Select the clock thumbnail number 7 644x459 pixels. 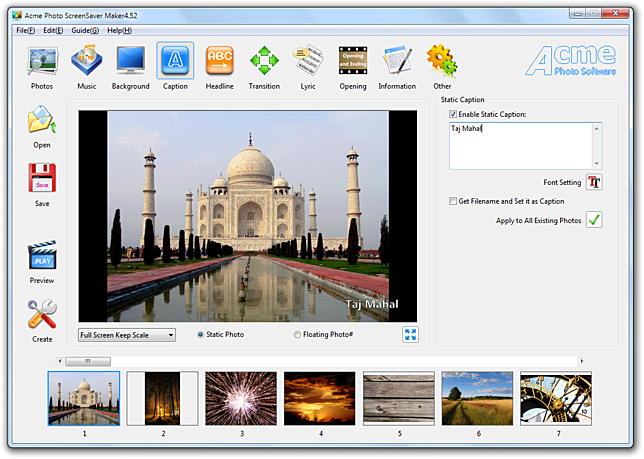click(556, 398)
